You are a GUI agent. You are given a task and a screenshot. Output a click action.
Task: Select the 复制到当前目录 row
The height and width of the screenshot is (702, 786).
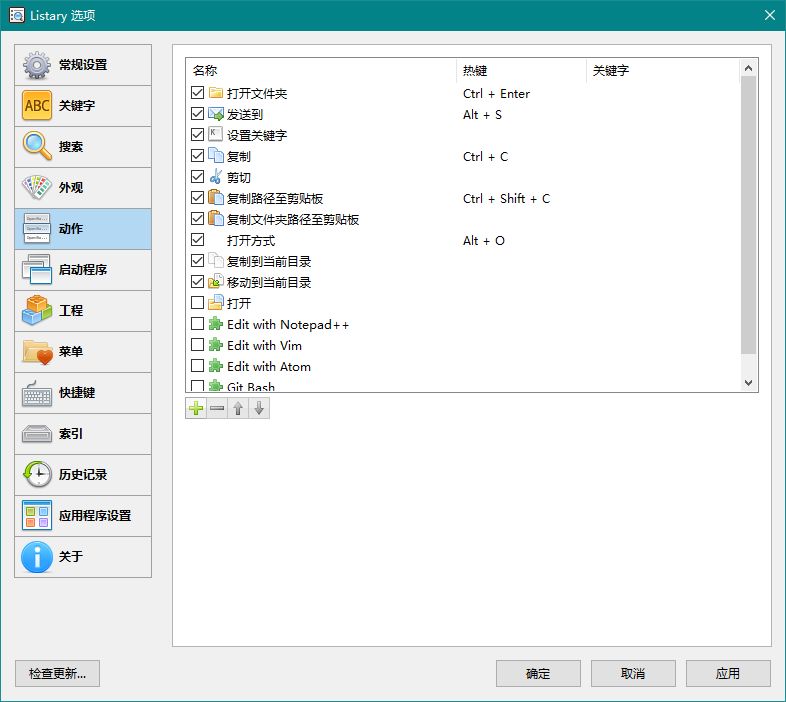464,261
